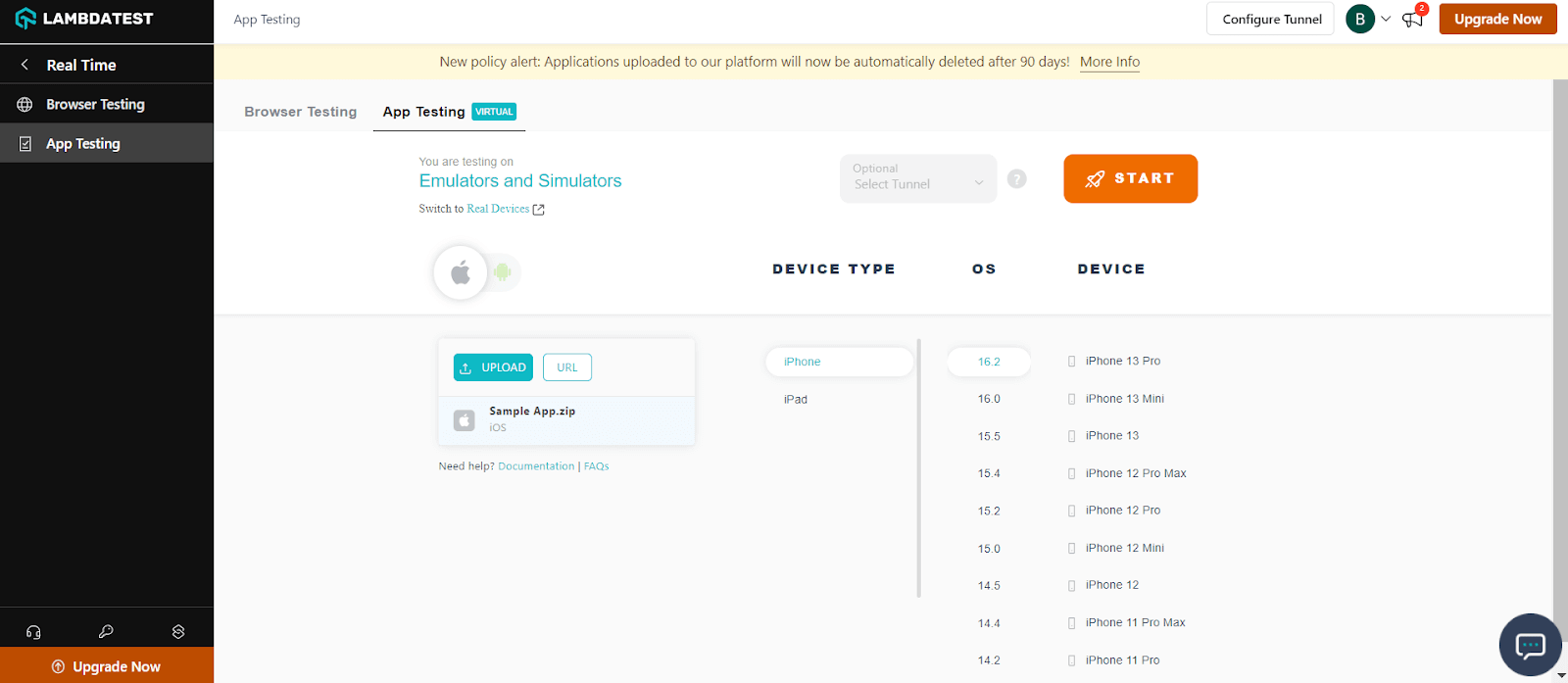Open the live chat support bubble
The height and width of the screenshot is (683, 1568).
coord(1530,645)
